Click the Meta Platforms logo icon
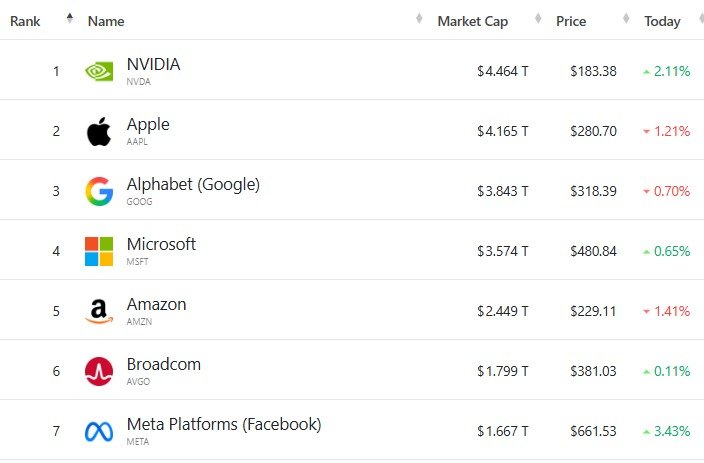 click(x=99, y=432)
